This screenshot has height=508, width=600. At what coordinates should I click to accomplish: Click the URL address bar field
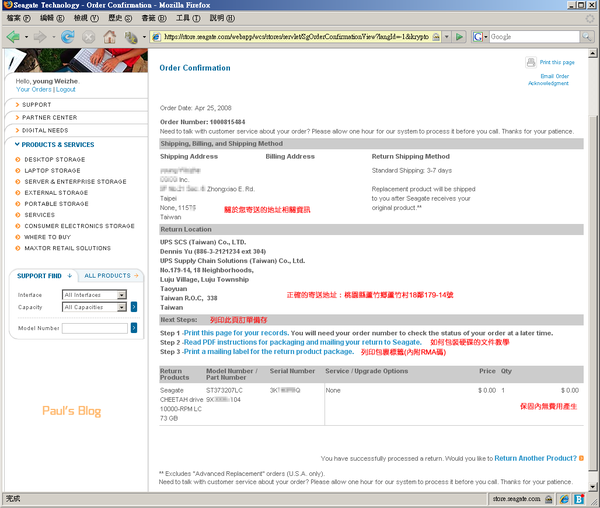click(x=297, y=37)
